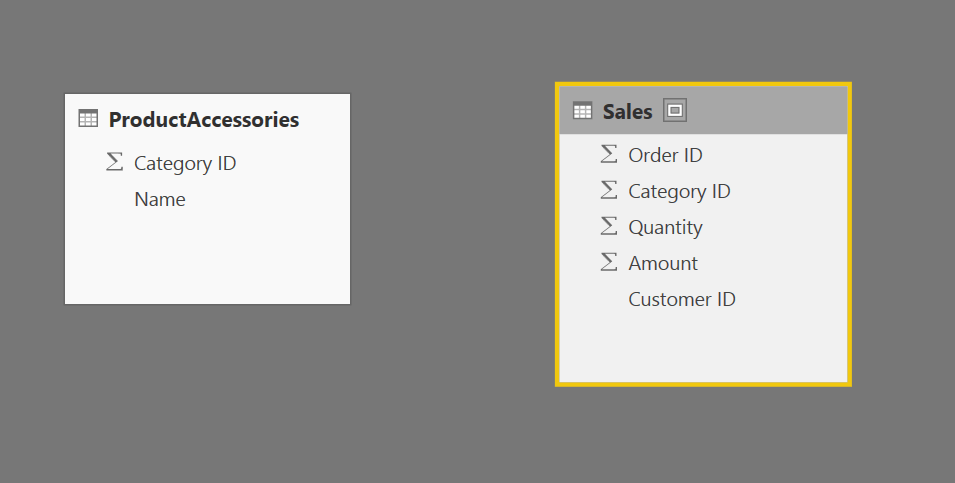Select Category ID field in ProductAccessories table

coord(207,163)
